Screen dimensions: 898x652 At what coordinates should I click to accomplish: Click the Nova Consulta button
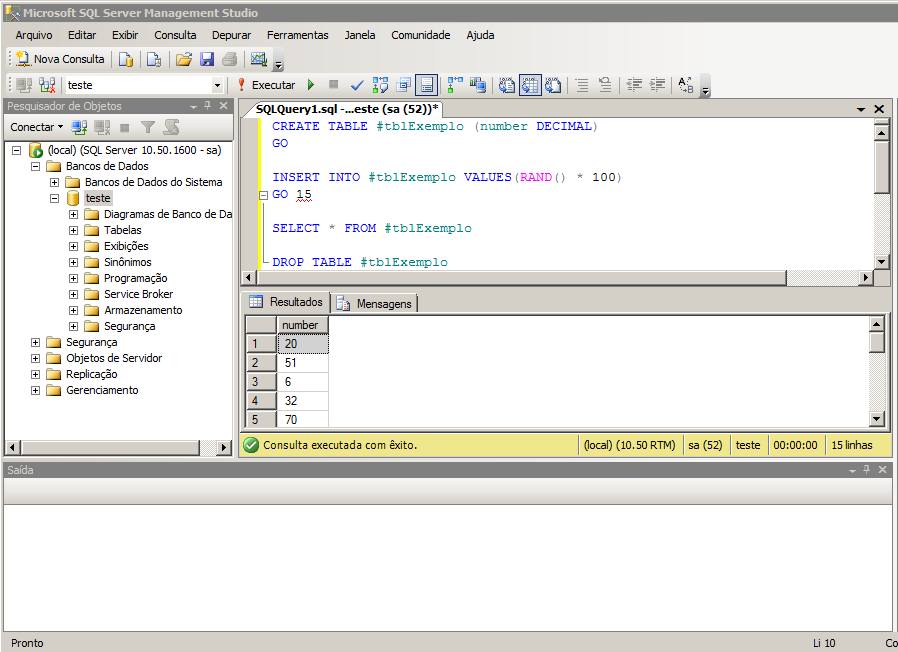[60, 59]
